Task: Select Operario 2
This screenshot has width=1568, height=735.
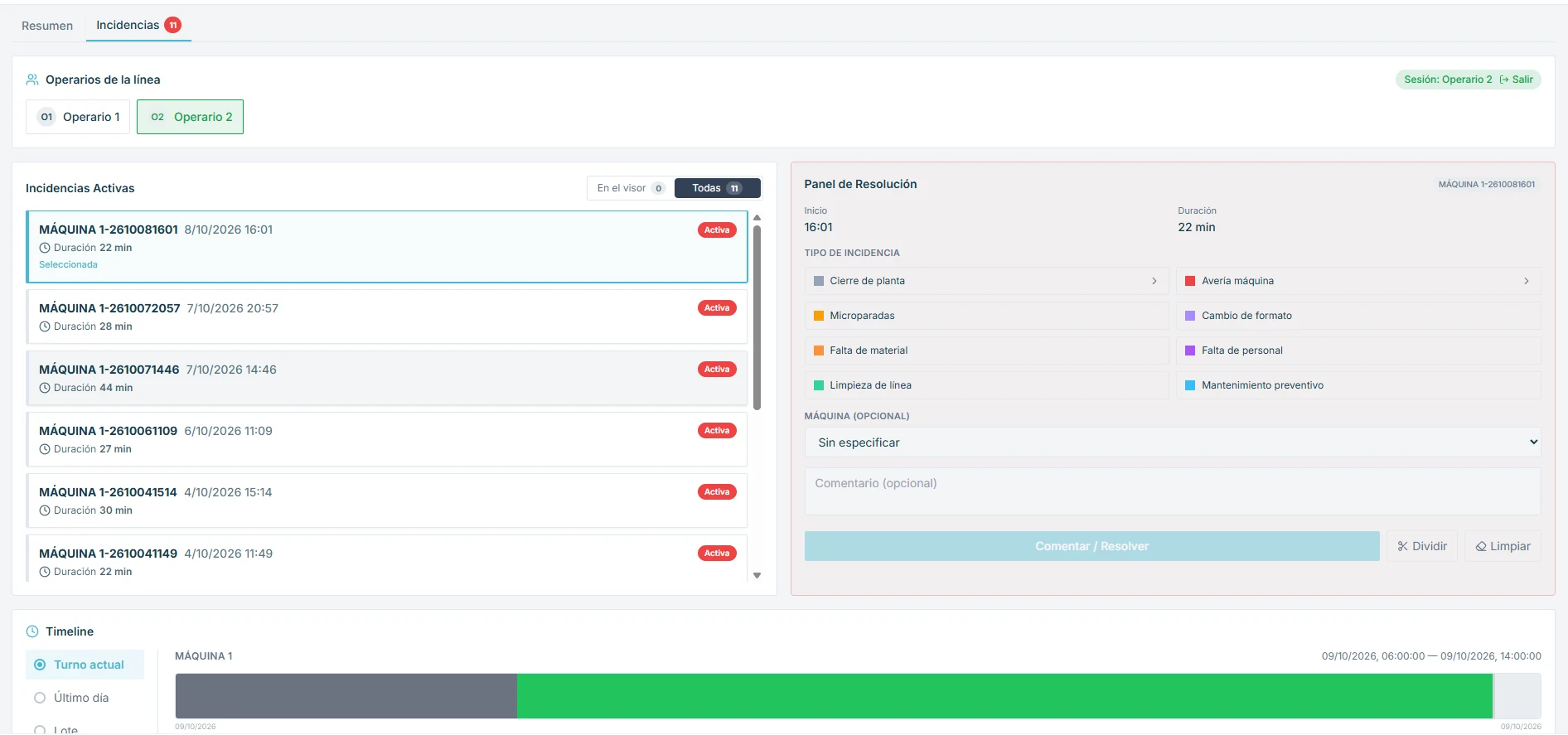Action: 190,117
